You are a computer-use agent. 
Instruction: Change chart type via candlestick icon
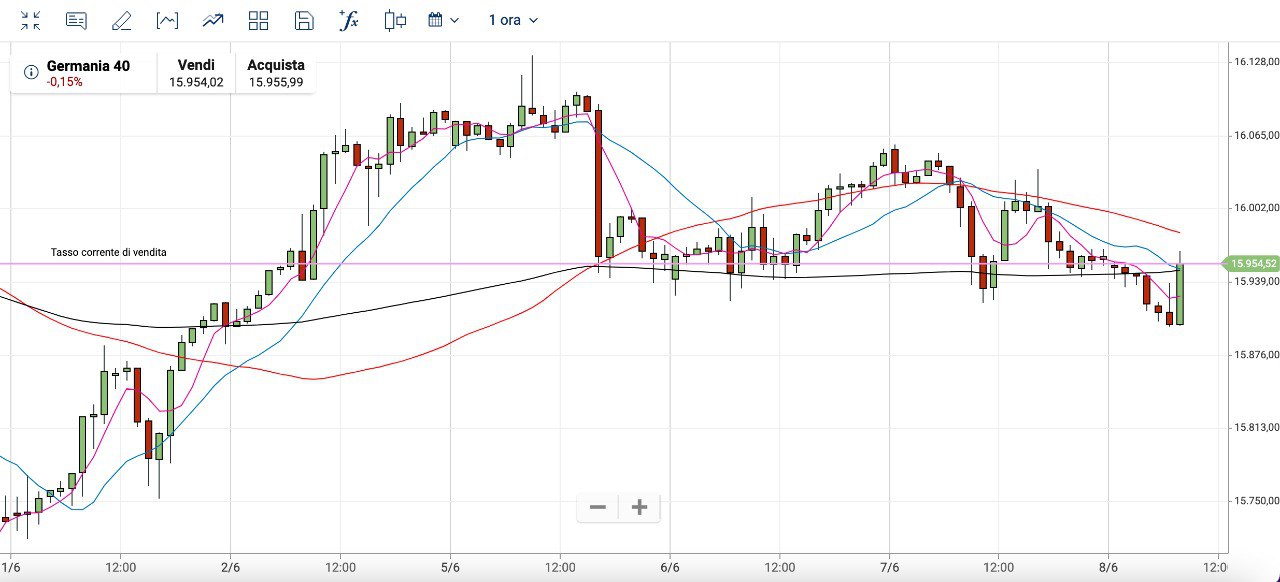395,20
